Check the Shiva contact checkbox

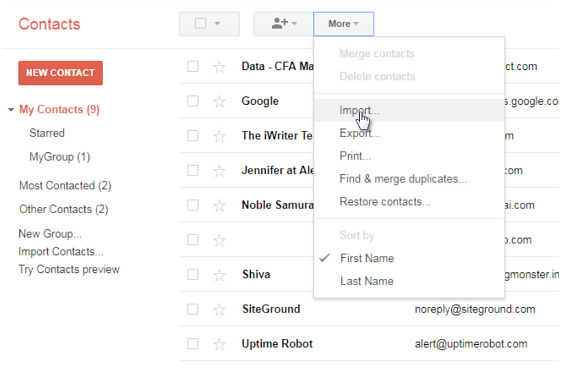[193, 274]
